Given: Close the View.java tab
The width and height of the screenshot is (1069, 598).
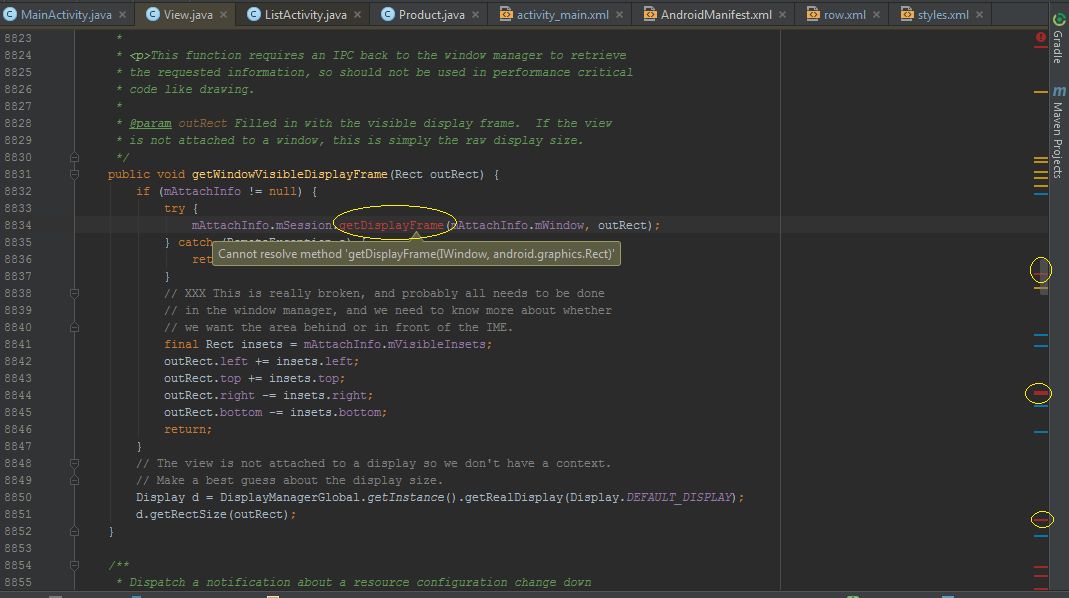Looking at the screenshot, I should 223,14.
